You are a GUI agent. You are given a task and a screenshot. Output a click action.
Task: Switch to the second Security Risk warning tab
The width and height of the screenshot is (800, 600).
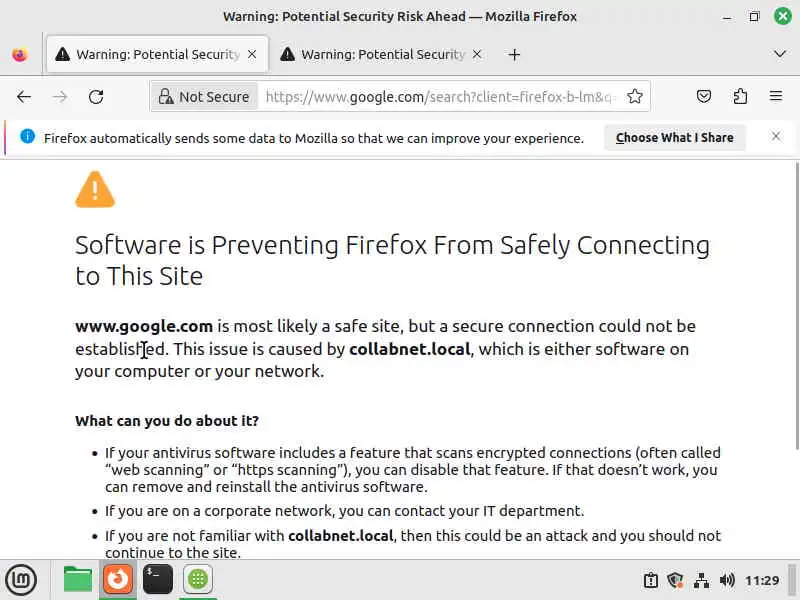375,55
